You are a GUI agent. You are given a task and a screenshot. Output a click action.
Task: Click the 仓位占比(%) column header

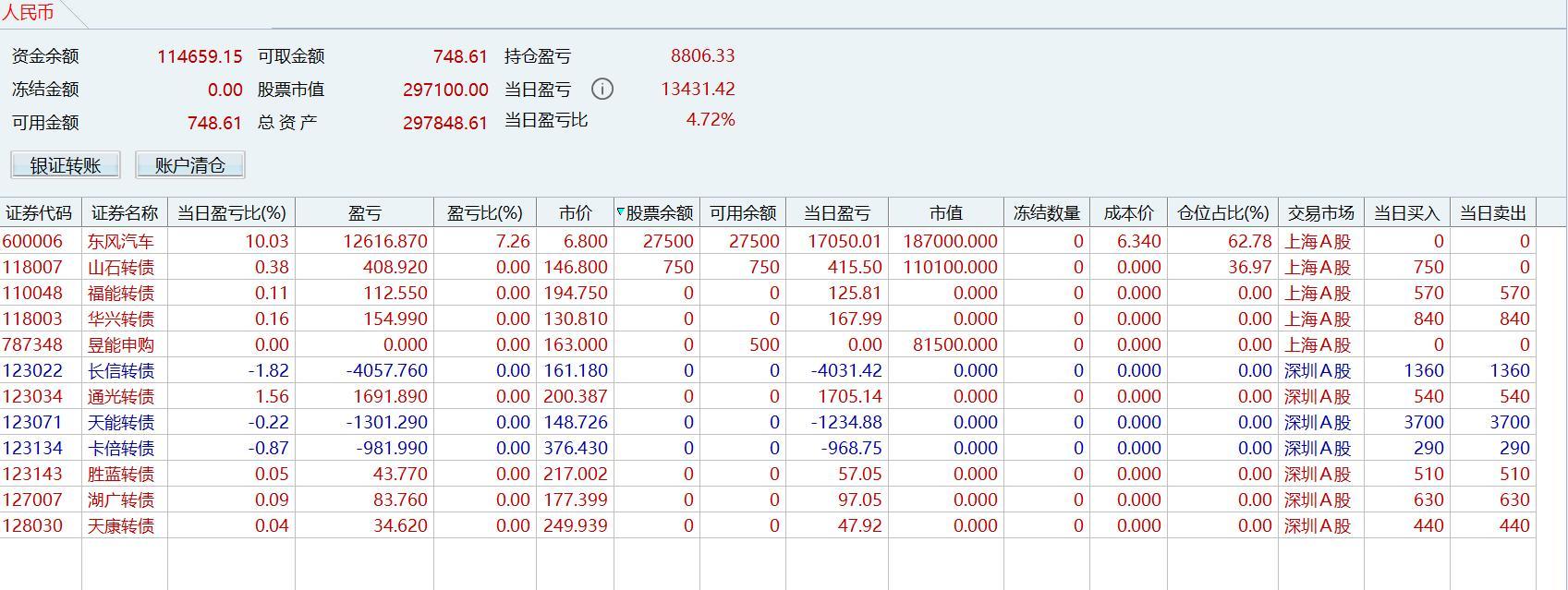(1222, 212)
